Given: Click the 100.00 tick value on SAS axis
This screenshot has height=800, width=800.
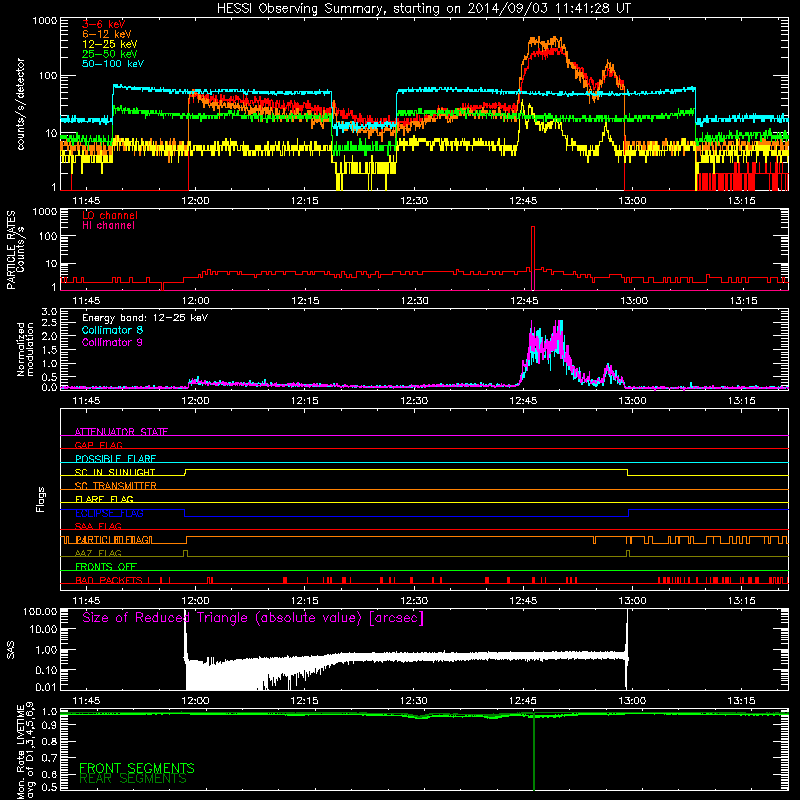Looking at the screenshot, I should click(x=40, y=611).
